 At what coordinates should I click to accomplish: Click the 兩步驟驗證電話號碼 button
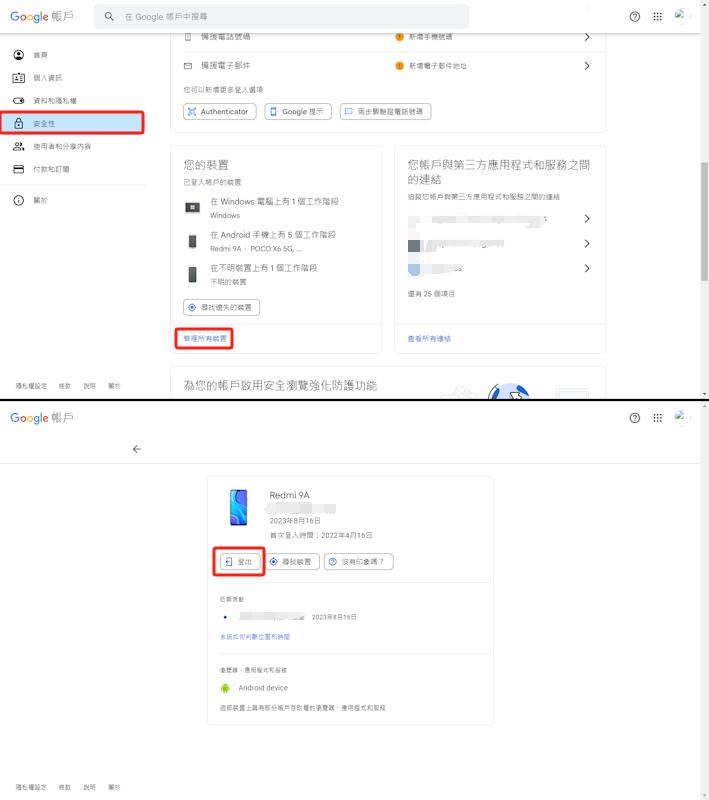[x=386, y=111]
